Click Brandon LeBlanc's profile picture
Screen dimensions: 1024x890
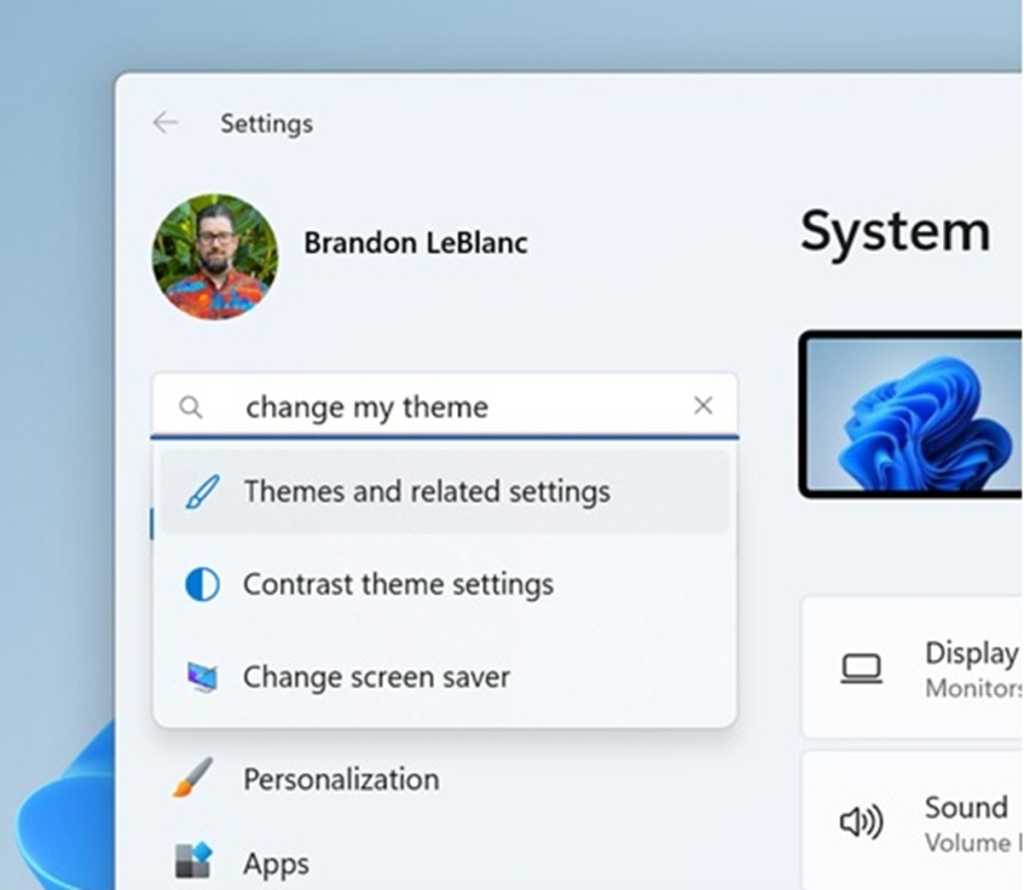point(214,256)
